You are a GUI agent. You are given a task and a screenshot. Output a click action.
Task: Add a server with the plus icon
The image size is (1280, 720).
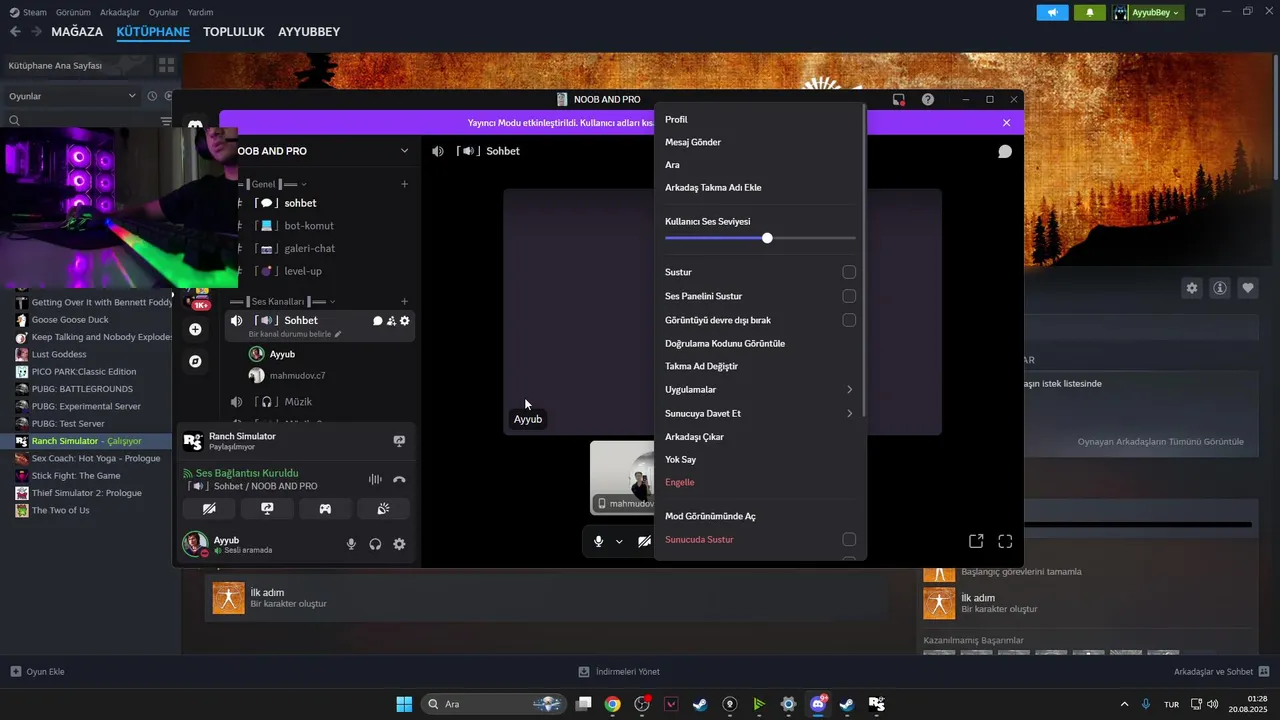pyautogui.click(x=195, y=329)
